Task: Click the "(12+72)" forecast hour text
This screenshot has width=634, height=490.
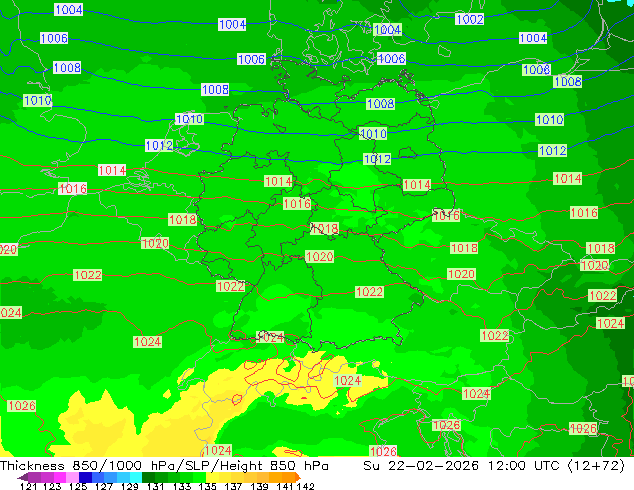Action: click(596, 465)
